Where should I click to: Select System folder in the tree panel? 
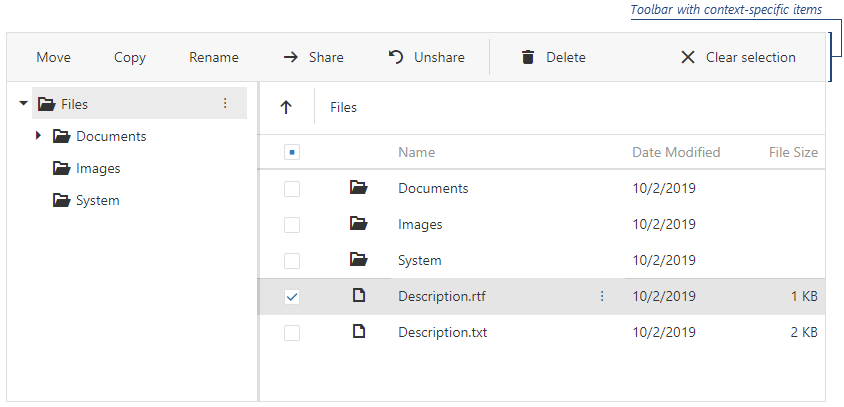97,200
